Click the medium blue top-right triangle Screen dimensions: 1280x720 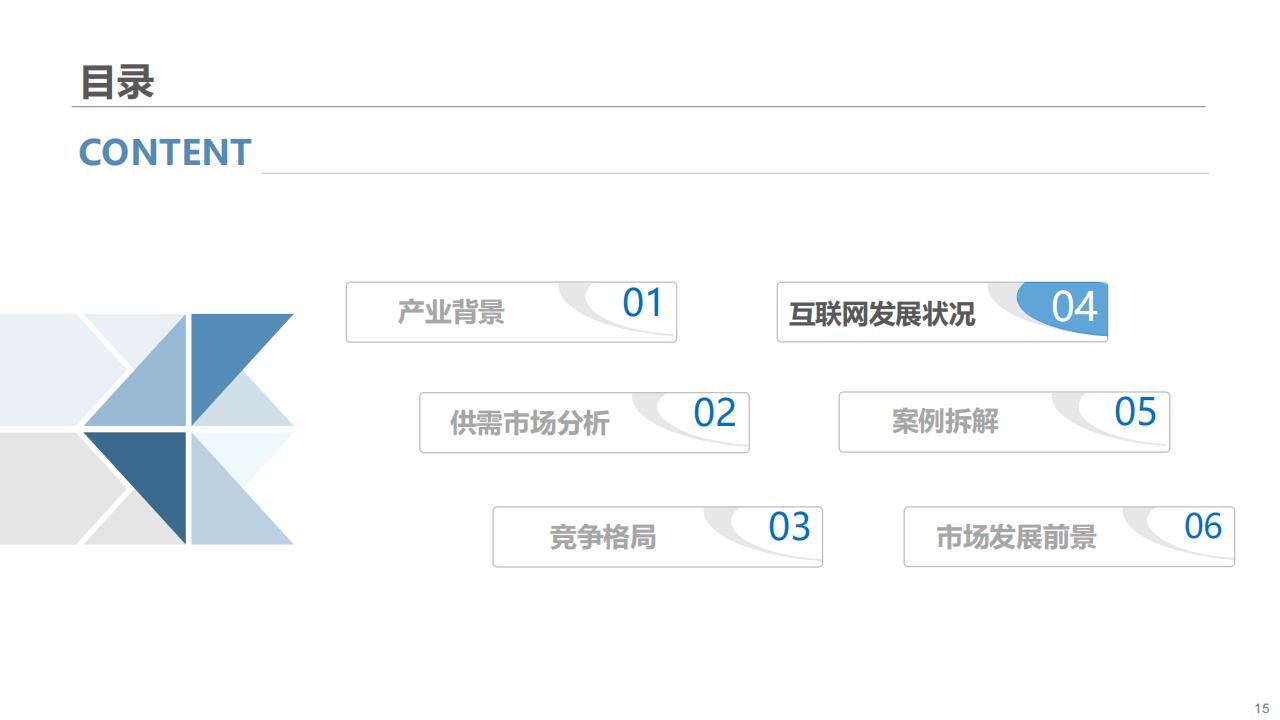coord(225,350)
